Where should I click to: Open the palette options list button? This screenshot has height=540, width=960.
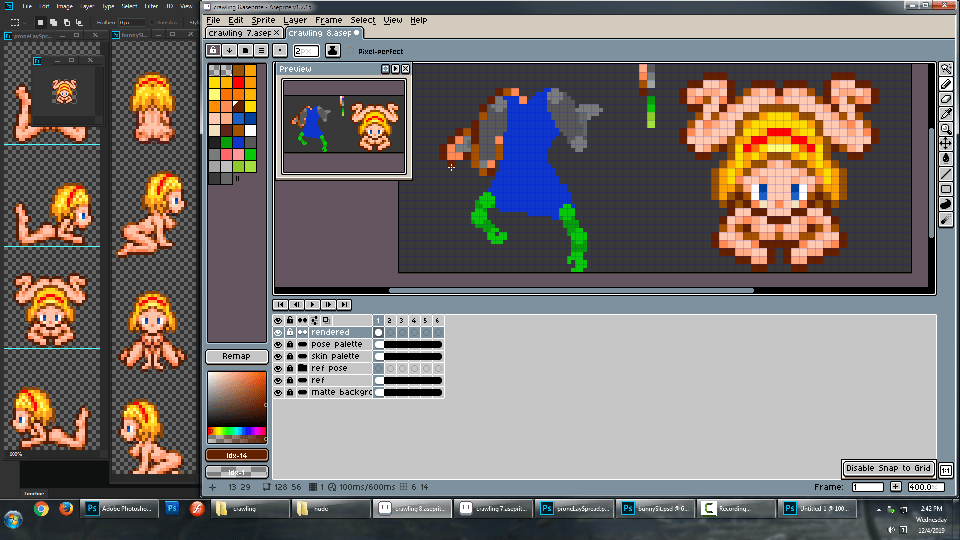[261, 50]
